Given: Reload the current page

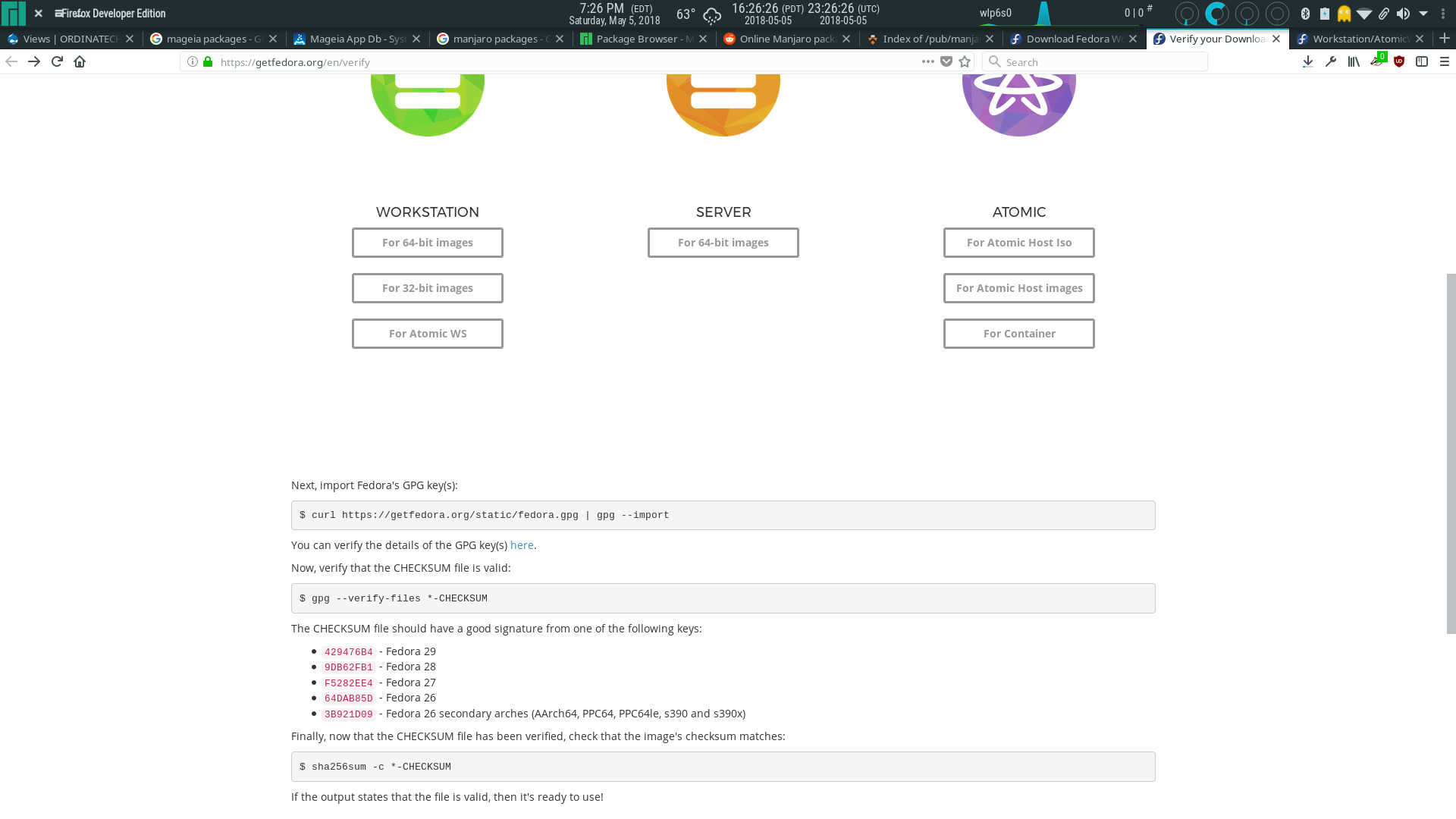Looking at the screenshot, I should tap(57, 61).
